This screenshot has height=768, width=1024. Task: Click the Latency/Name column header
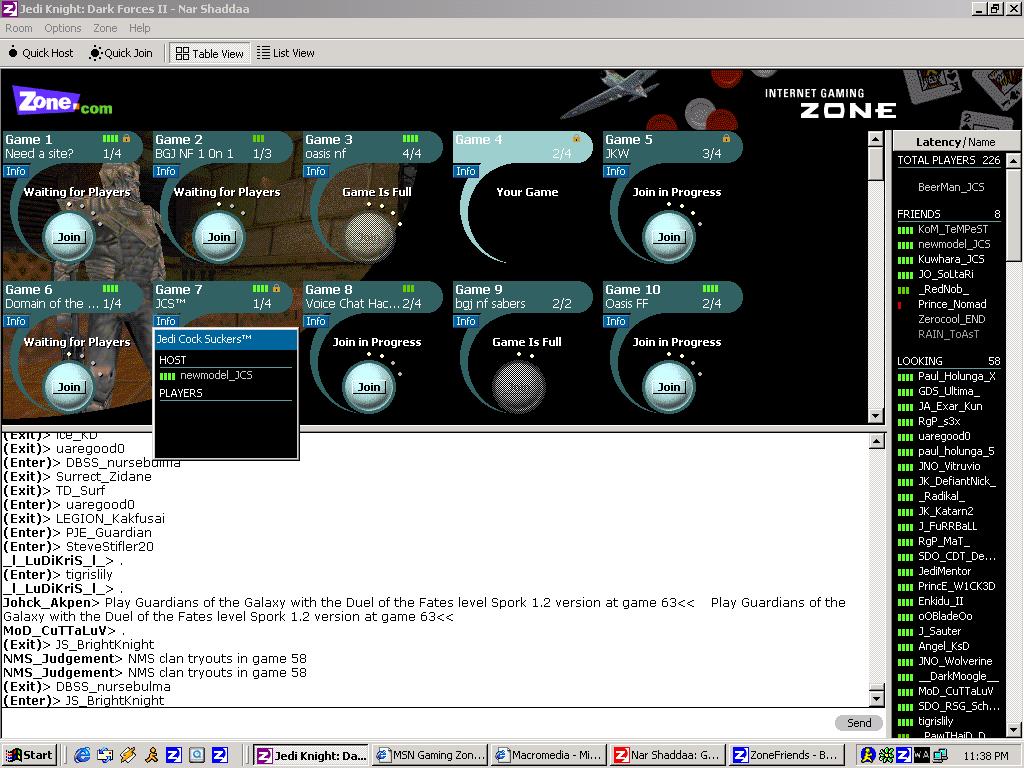(x=955, y=142)
